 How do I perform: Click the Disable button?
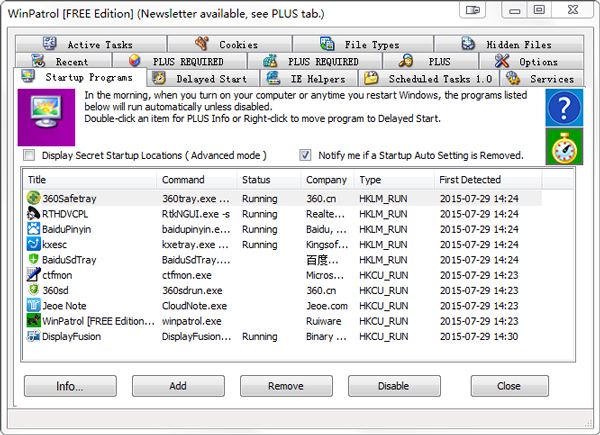[x=394, y=386]
